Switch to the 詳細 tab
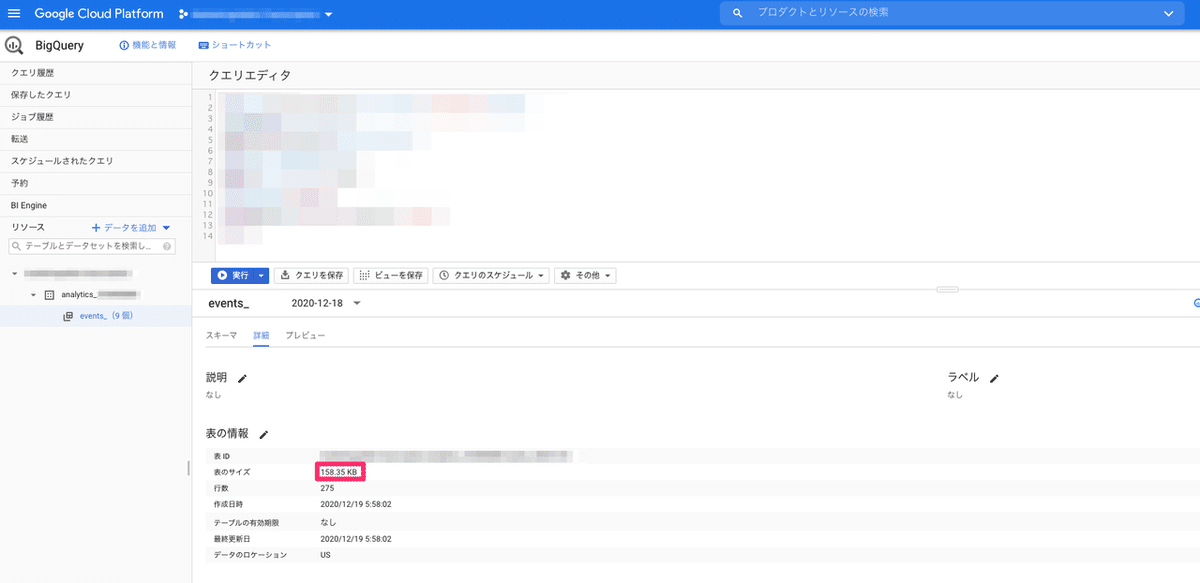Viewport: 1200px width, 583px height. (261, 335)
